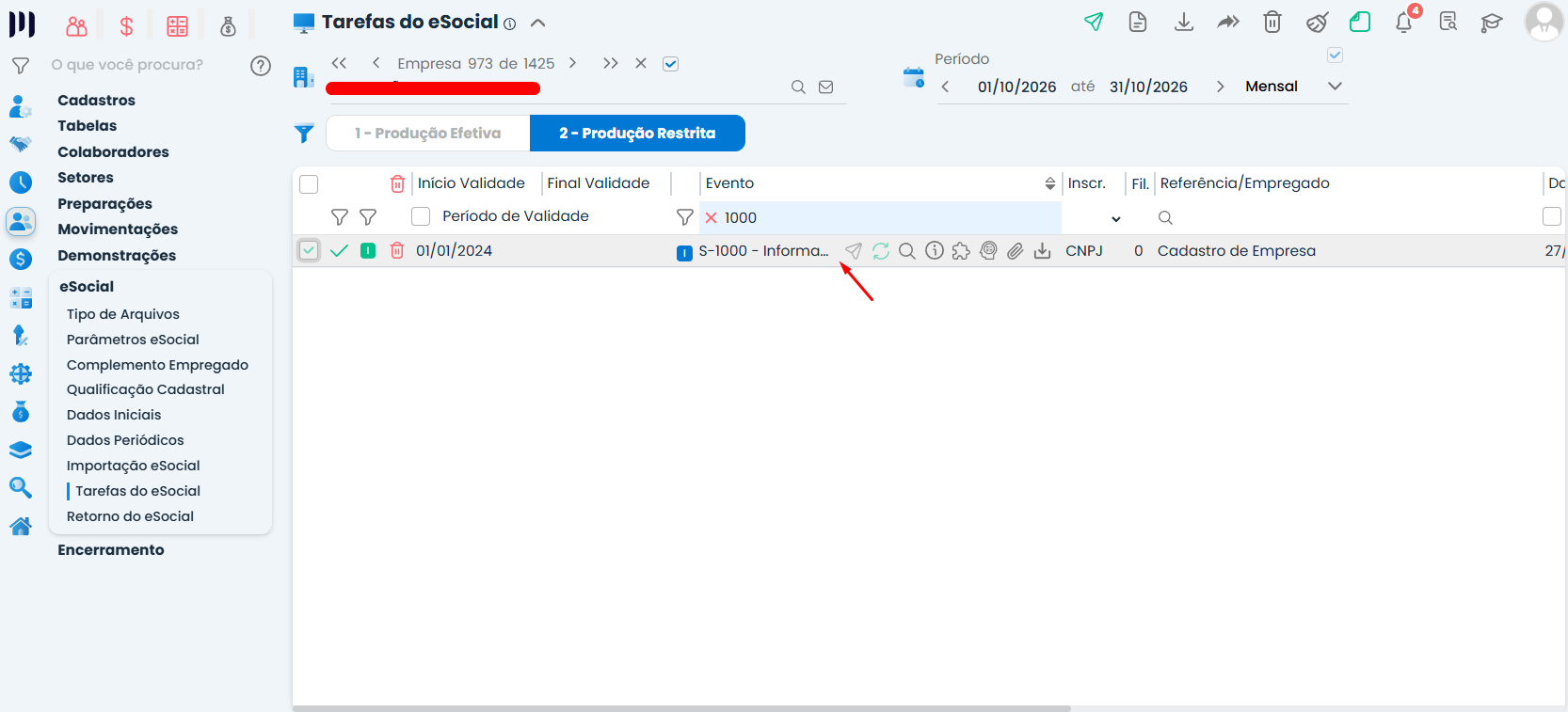The height and width of the screenshot is (712, 1568).
Task: Uncheck the 01/01/2024 row checkbox
Action: click(309, 250)
